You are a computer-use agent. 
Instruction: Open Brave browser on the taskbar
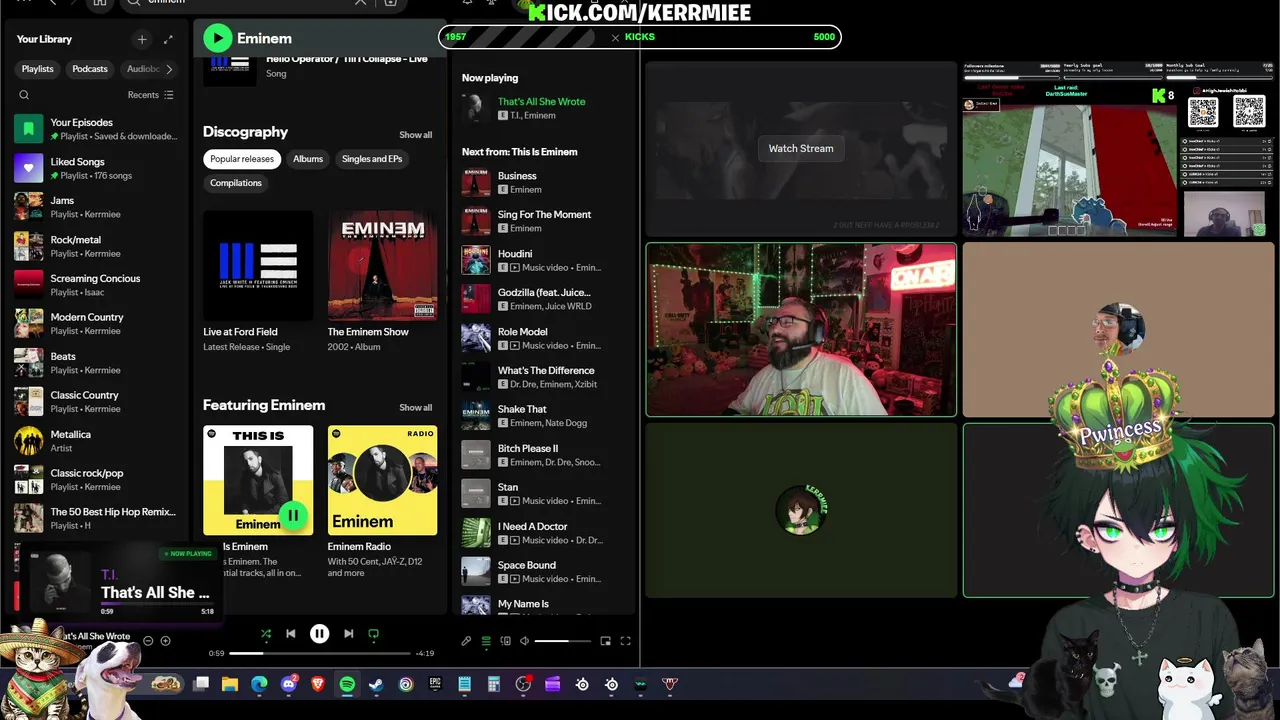click(318, 684)
